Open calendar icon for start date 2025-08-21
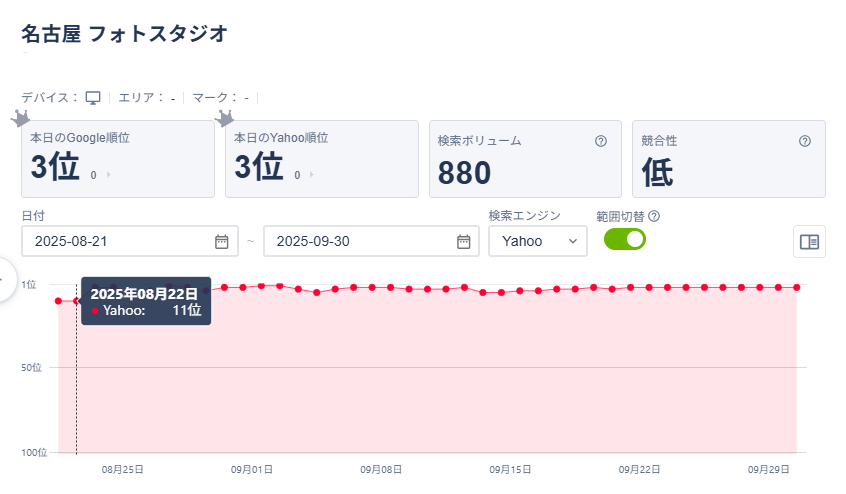 pos(222,241)
